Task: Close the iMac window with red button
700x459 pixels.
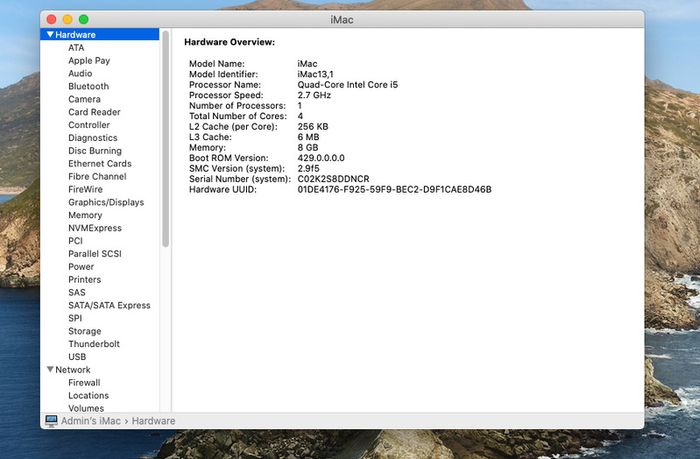Action: click(x=51, y=19)
